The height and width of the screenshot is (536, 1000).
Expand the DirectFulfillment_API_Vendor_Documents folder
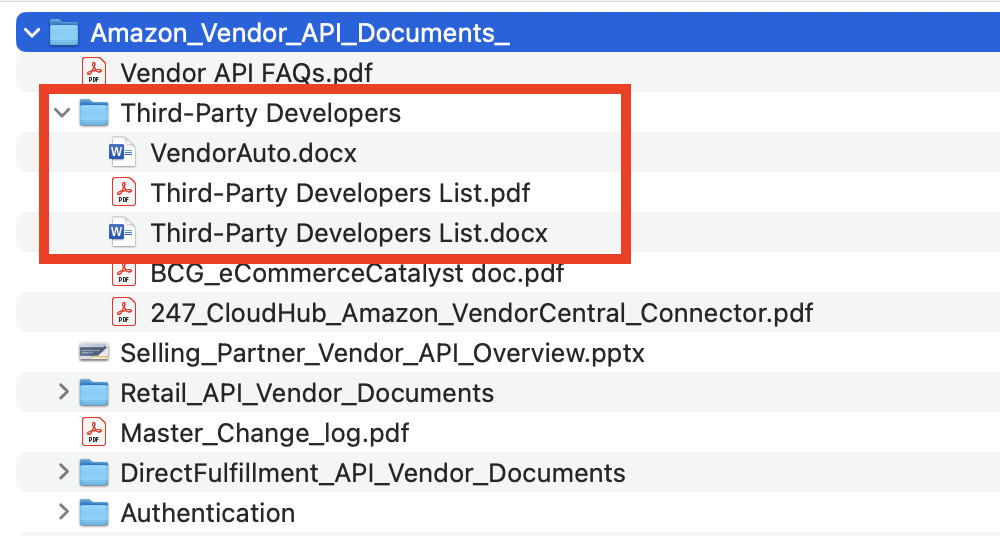(x=63, y=472)
